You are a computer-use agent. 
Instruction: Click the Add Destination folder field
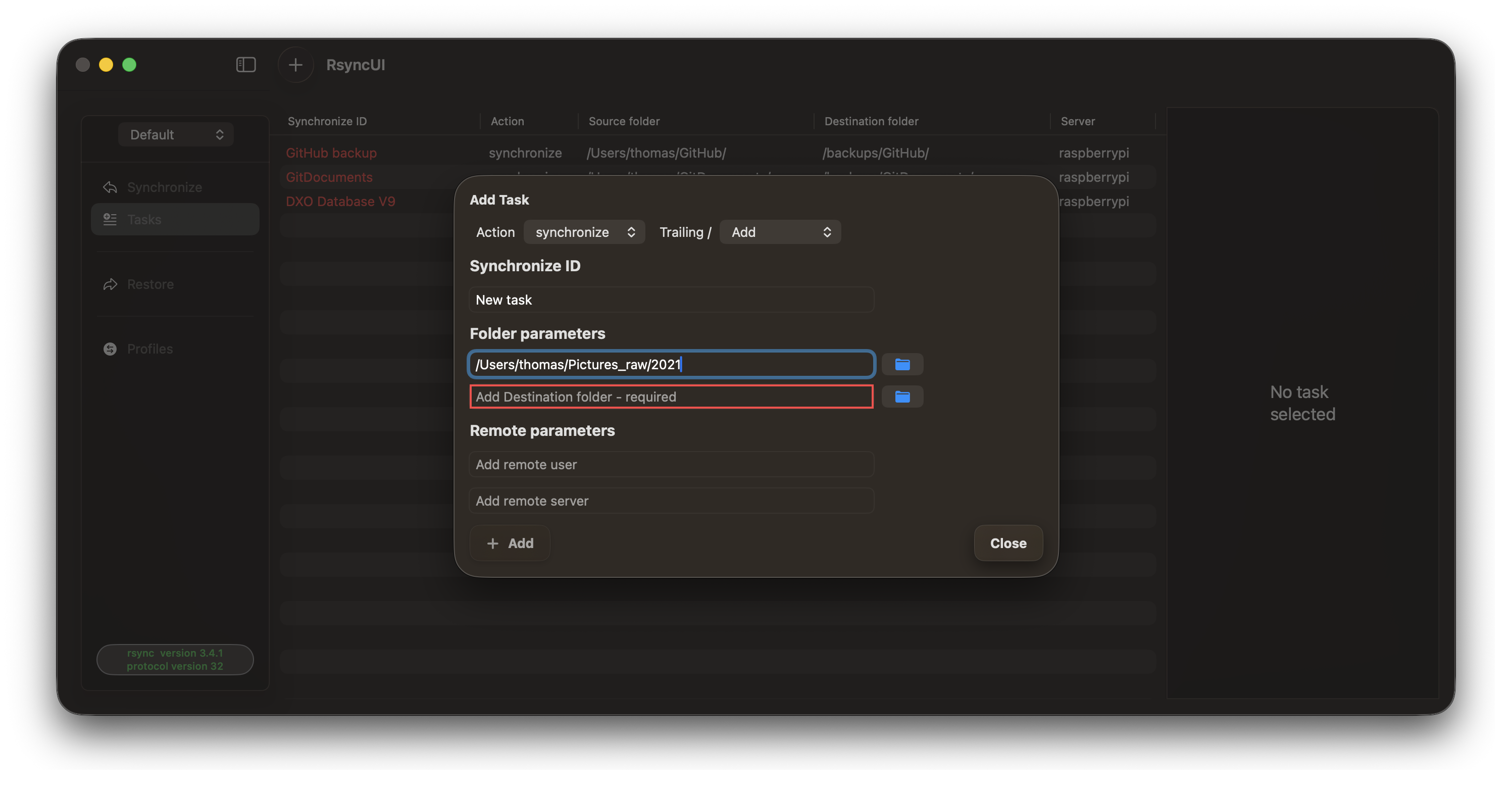(671, 397)
